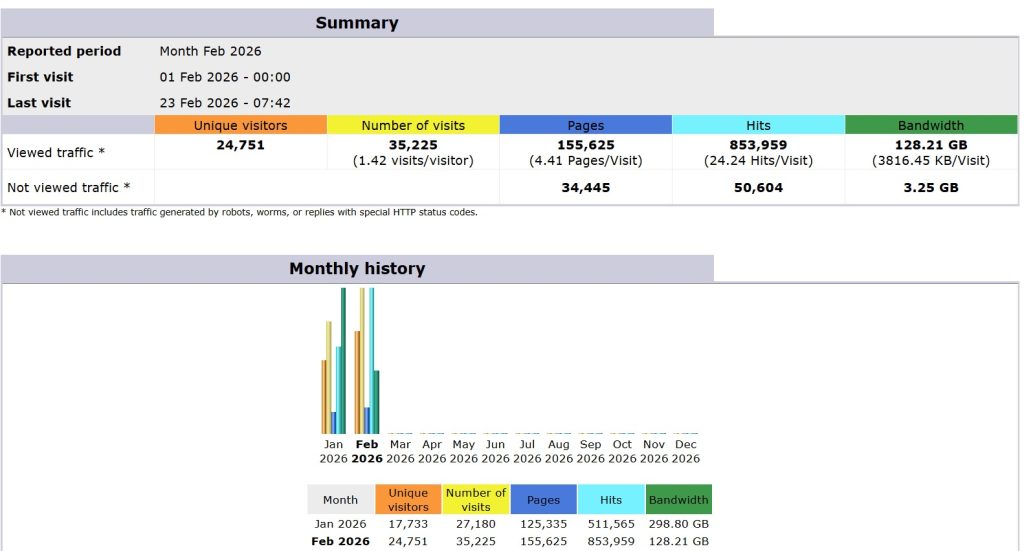The height and width of the screenshot is (551, 1024).
Task: Select the Dec 2026 label under the chart
Action: 686,451
